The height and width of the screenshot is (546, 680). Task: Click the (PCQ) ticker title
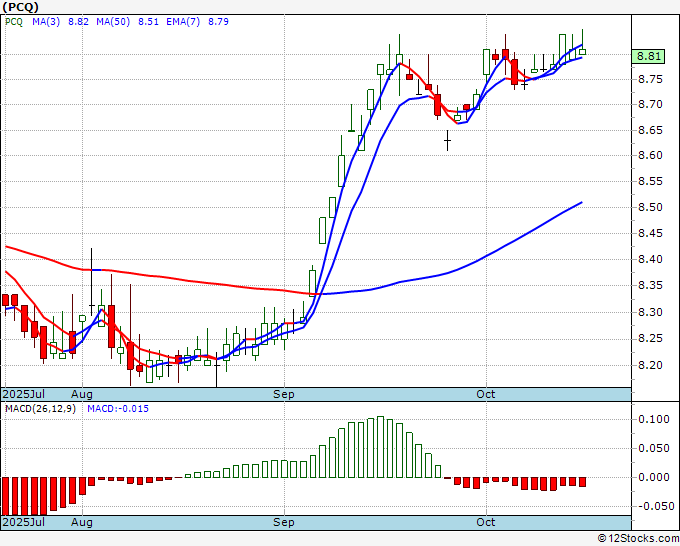pos(23,7)
